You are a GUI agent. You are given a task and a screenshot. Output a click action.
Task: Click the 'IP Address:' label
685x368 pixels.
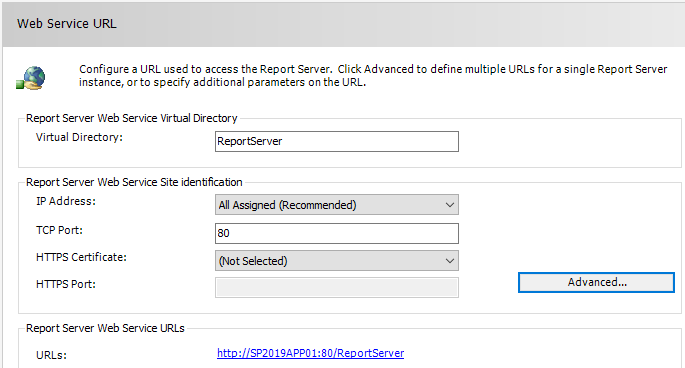coord(66,201)
